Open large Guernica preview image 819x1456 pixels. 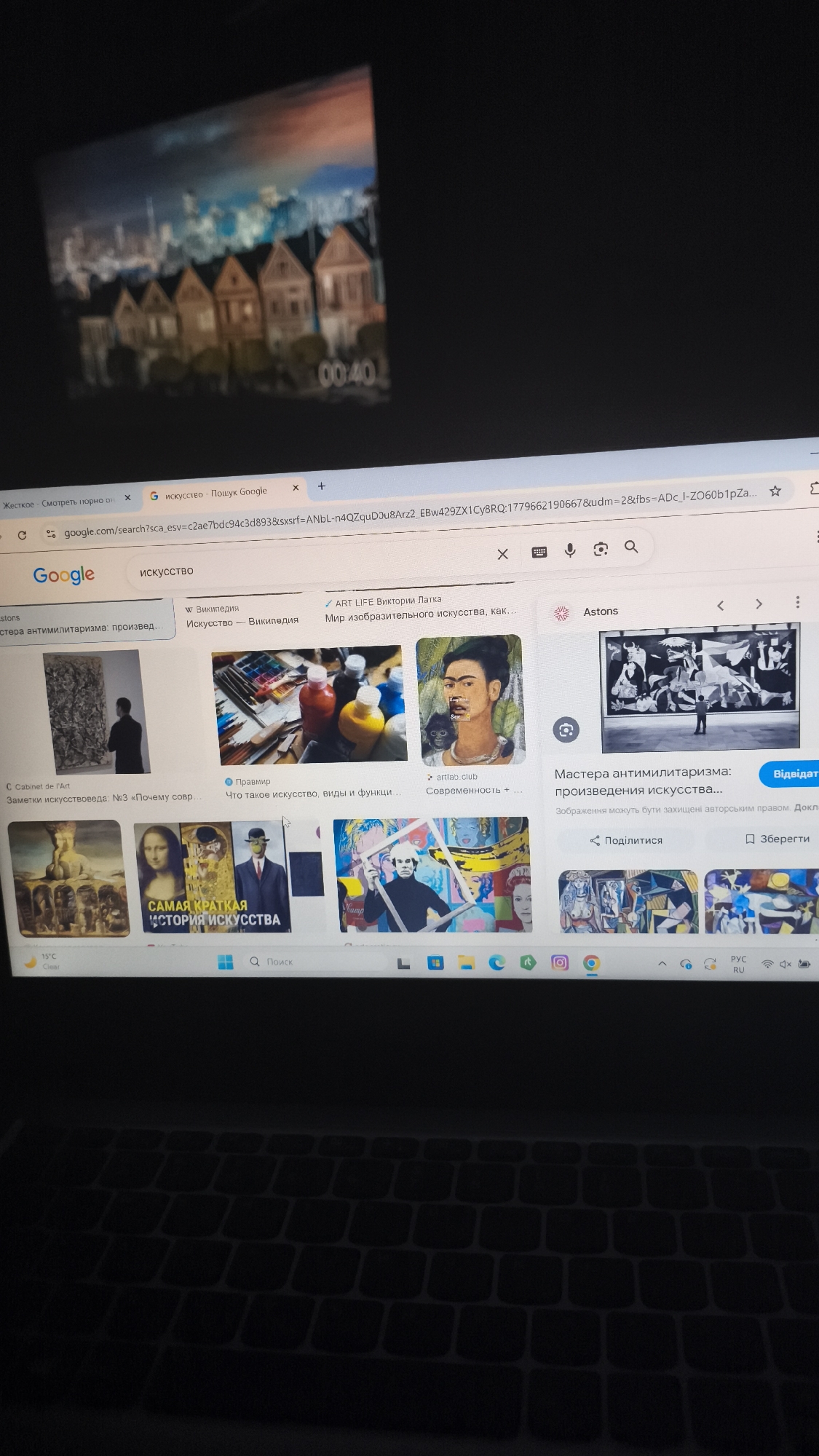tap(700, 688)
